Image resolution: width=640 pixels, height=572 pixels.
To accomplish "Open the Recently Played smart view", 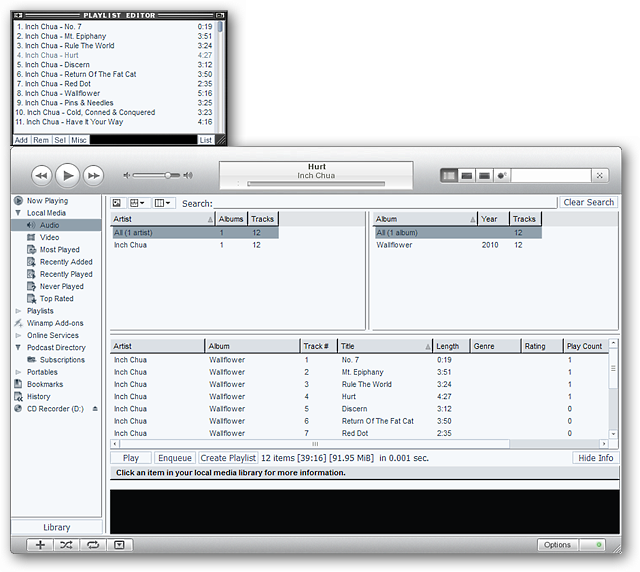I will 66,274.
